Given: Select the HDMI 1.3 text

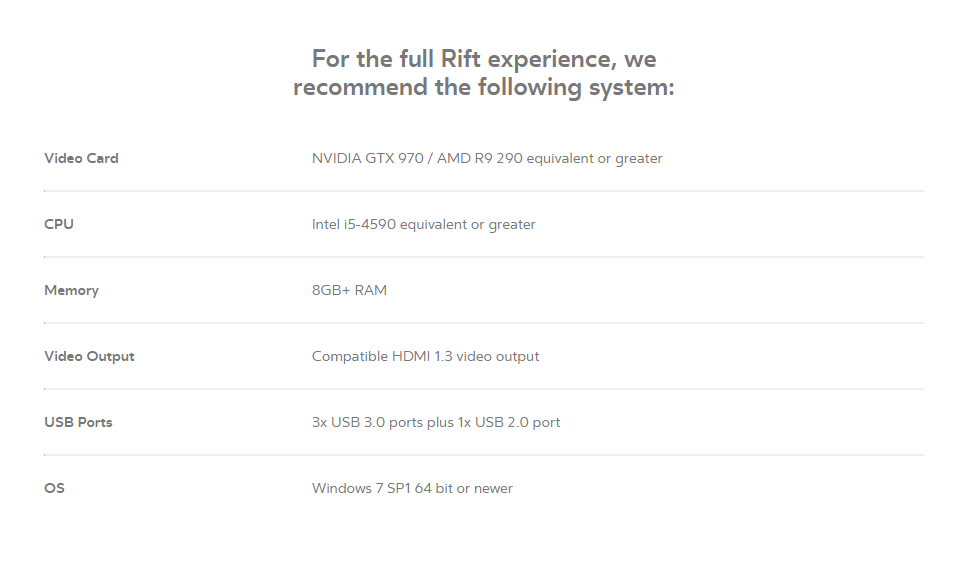Looking at the screenshot, I should 421,356.
